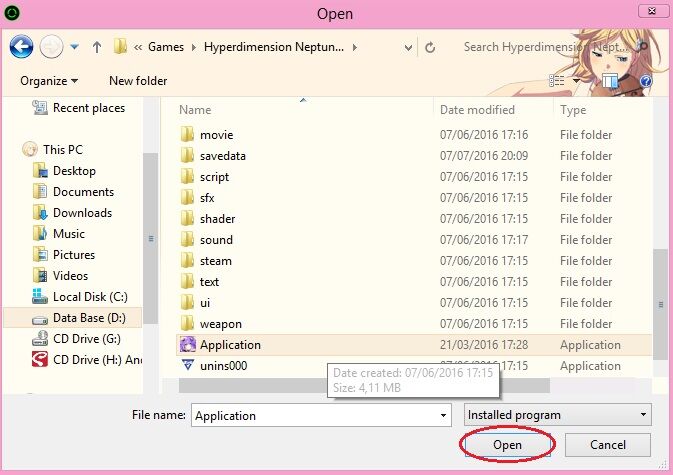Select This PC in navigation pane
The height and width of the screenshot is (475, 673).
(x=52, y=149)
